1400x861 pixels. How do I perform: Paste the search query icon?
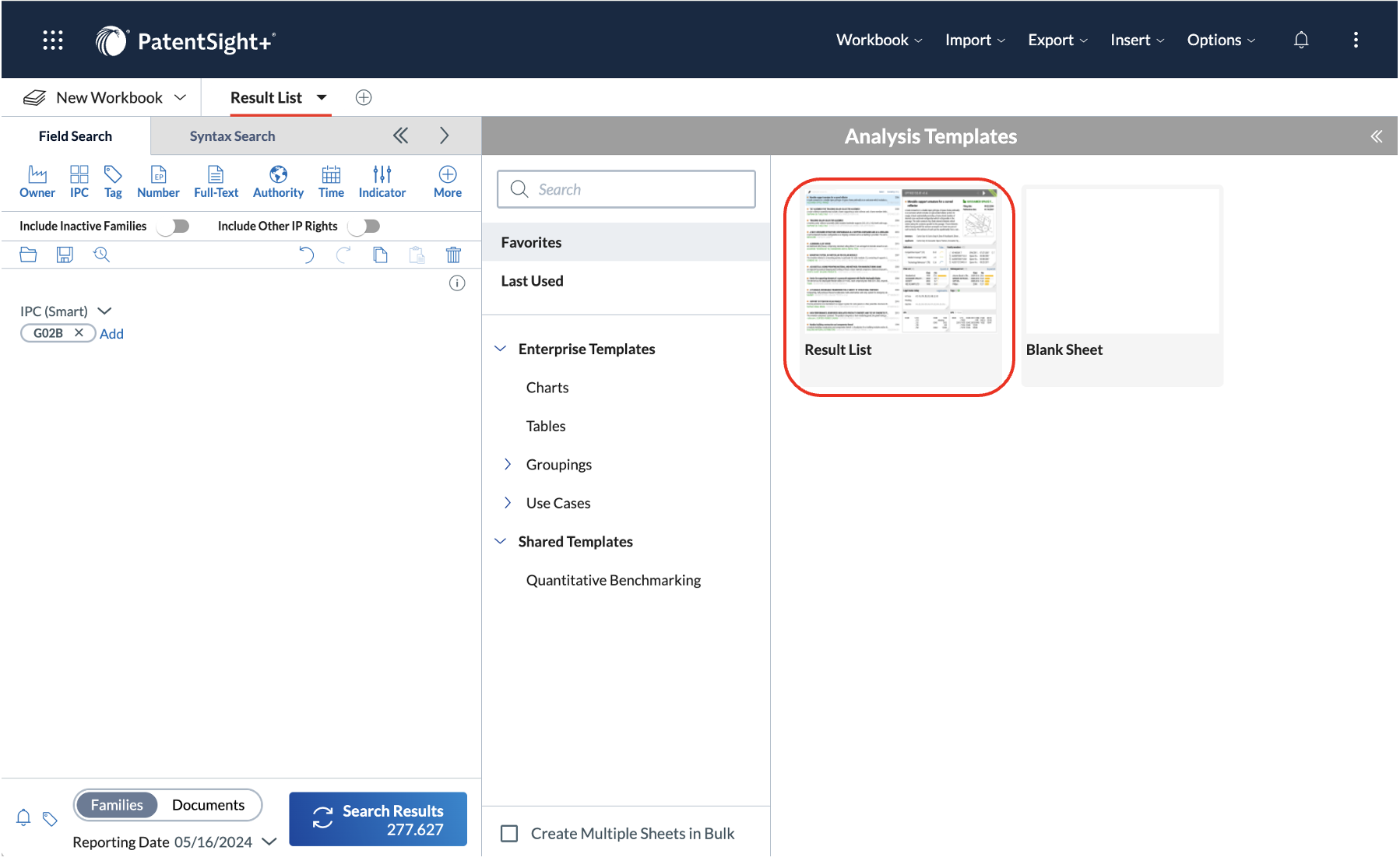417,255
